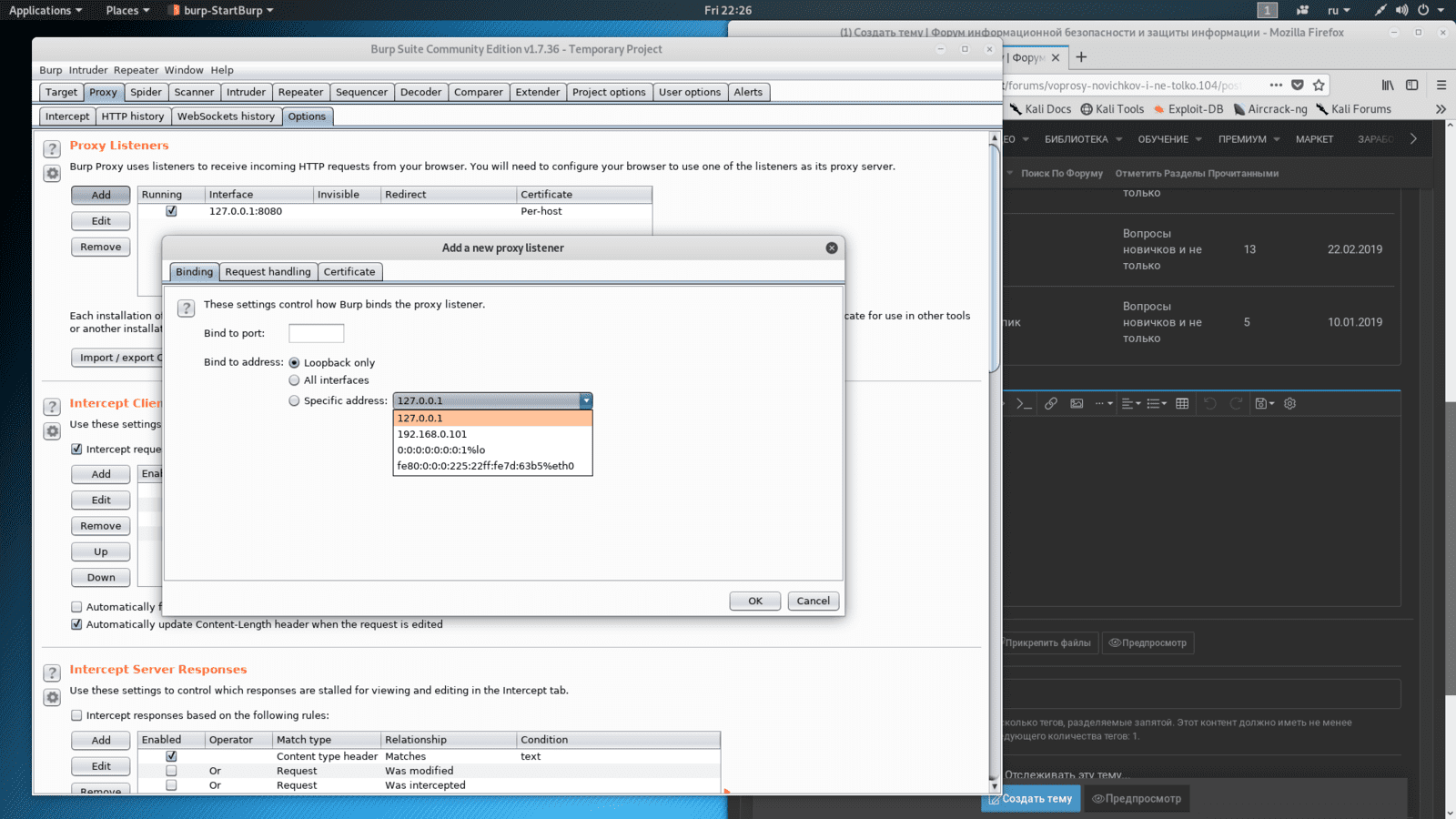Screen dimensions: 1456x819
Task: Open gear options for Proxy Listeners
Action: click(x=52, y=173)
